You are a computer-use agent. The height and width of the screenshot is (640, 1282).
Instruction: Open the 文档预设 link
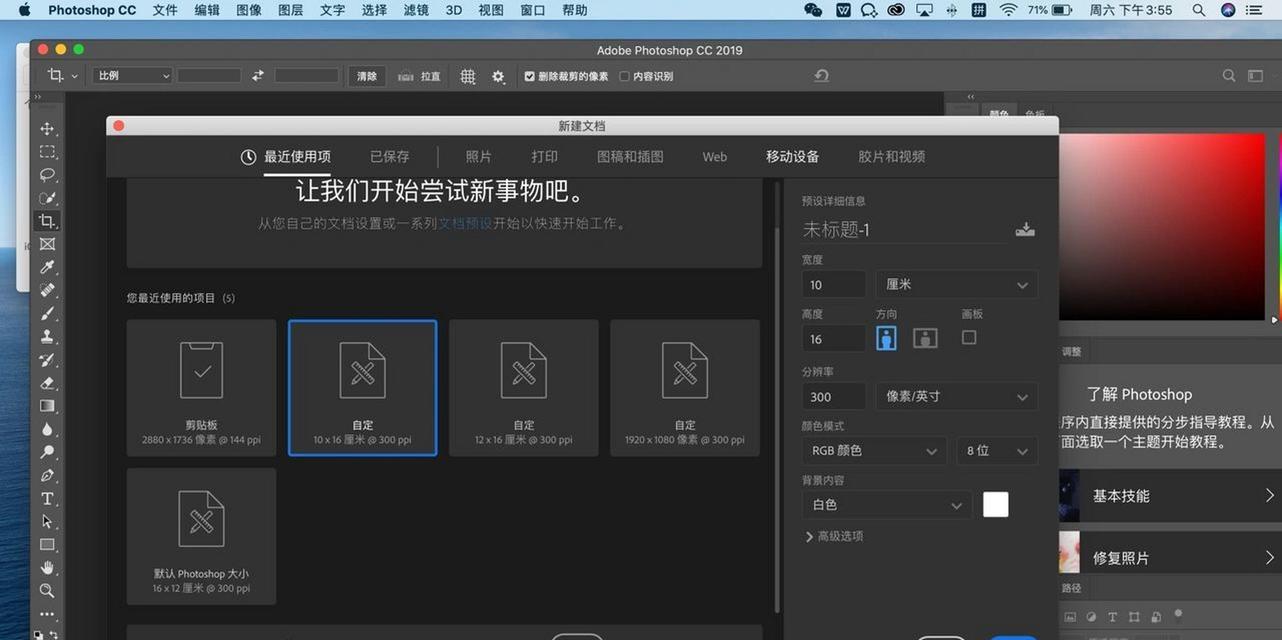pyautogui.click(x=465, y=224)
